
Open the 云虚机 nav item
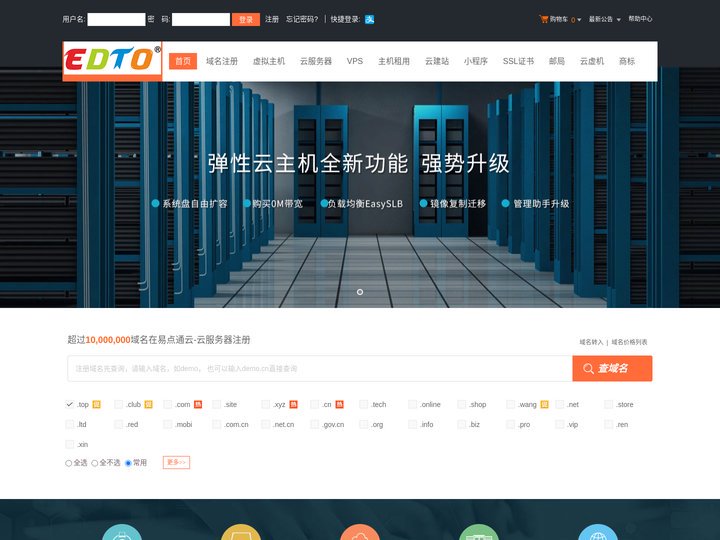592,61
